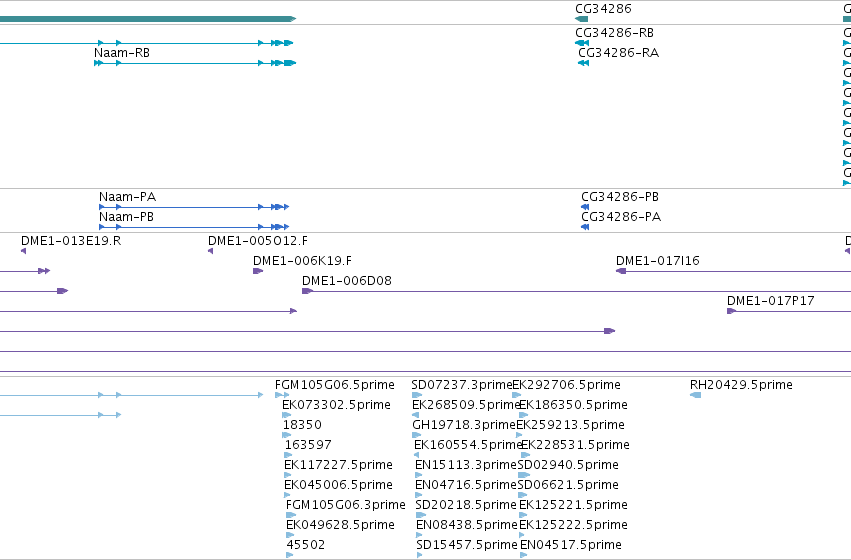Pick the DME1-006D08 clone label
851x560 pixels.
click(347, 281)
